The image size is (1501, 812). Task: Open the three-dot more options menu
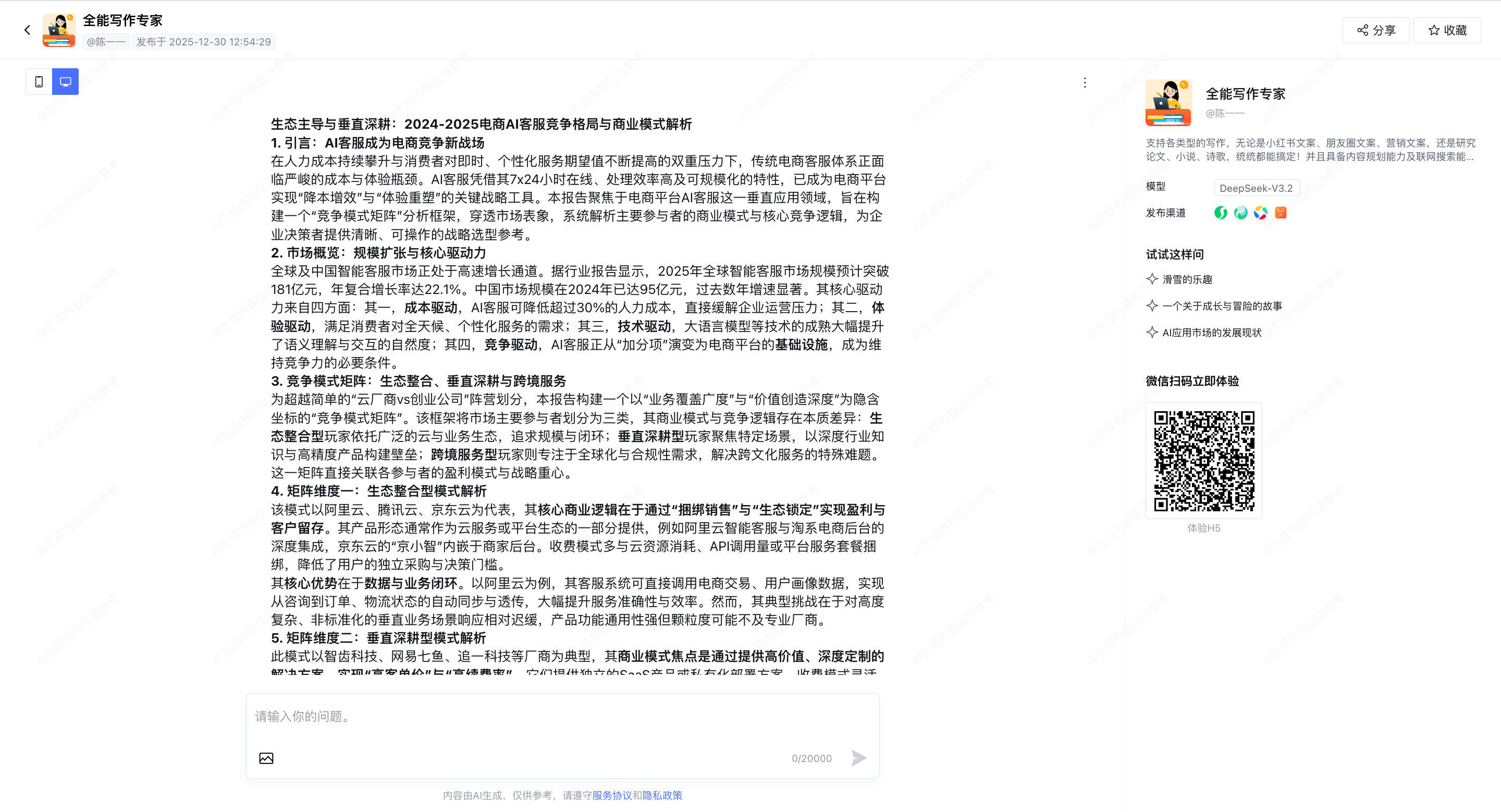(1085, 83)
